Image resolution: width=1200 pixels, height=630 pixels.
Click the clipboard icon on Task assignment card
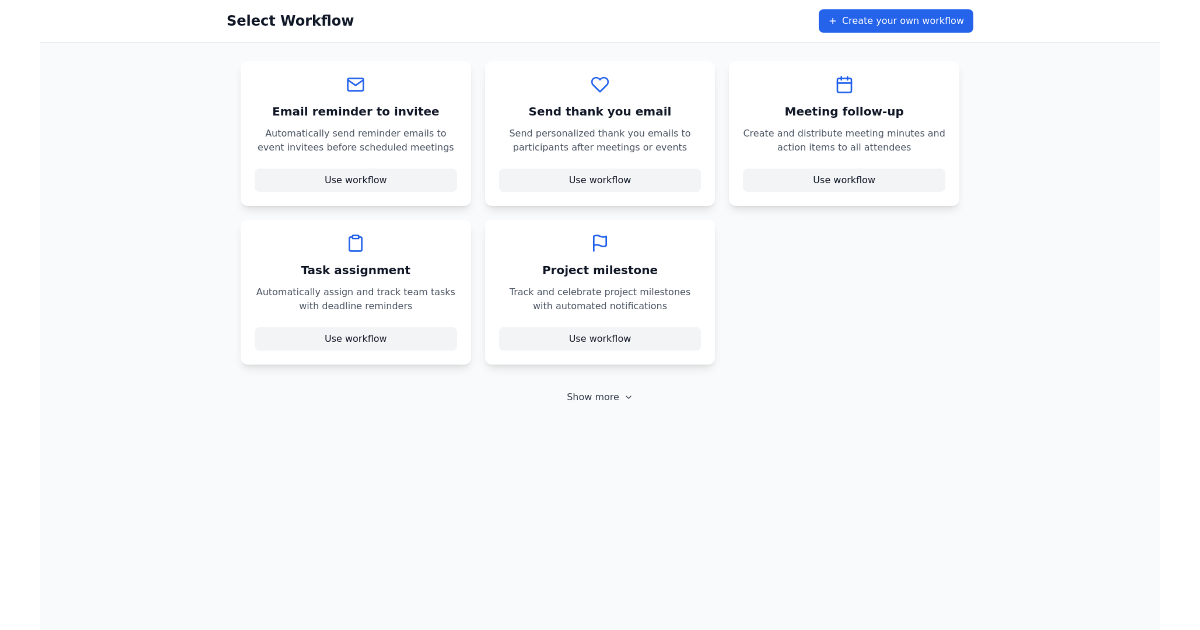click(x=355, y=243)
